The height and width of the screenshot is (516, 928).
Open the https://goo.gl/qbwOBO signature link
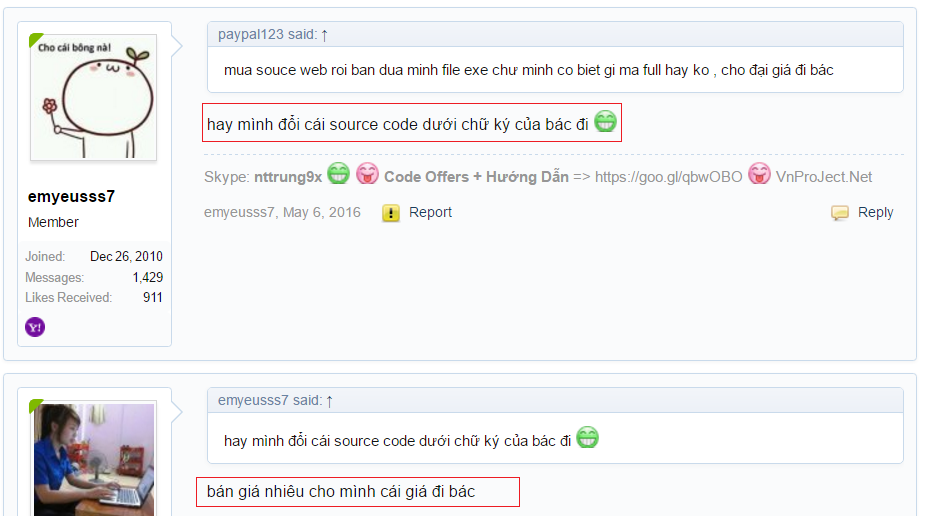click(x=668, y=177)
